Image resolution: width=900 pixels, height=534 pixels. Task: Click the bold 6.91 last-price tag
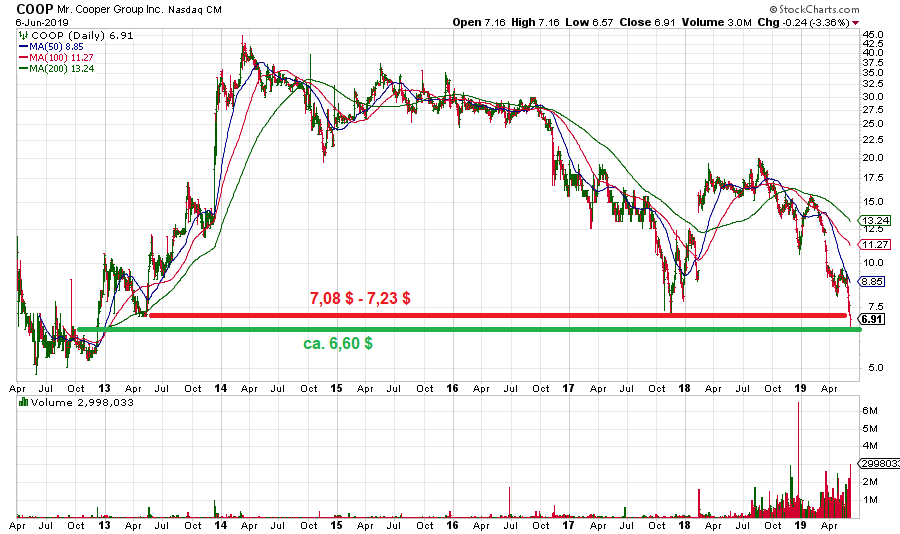point(872,319)
